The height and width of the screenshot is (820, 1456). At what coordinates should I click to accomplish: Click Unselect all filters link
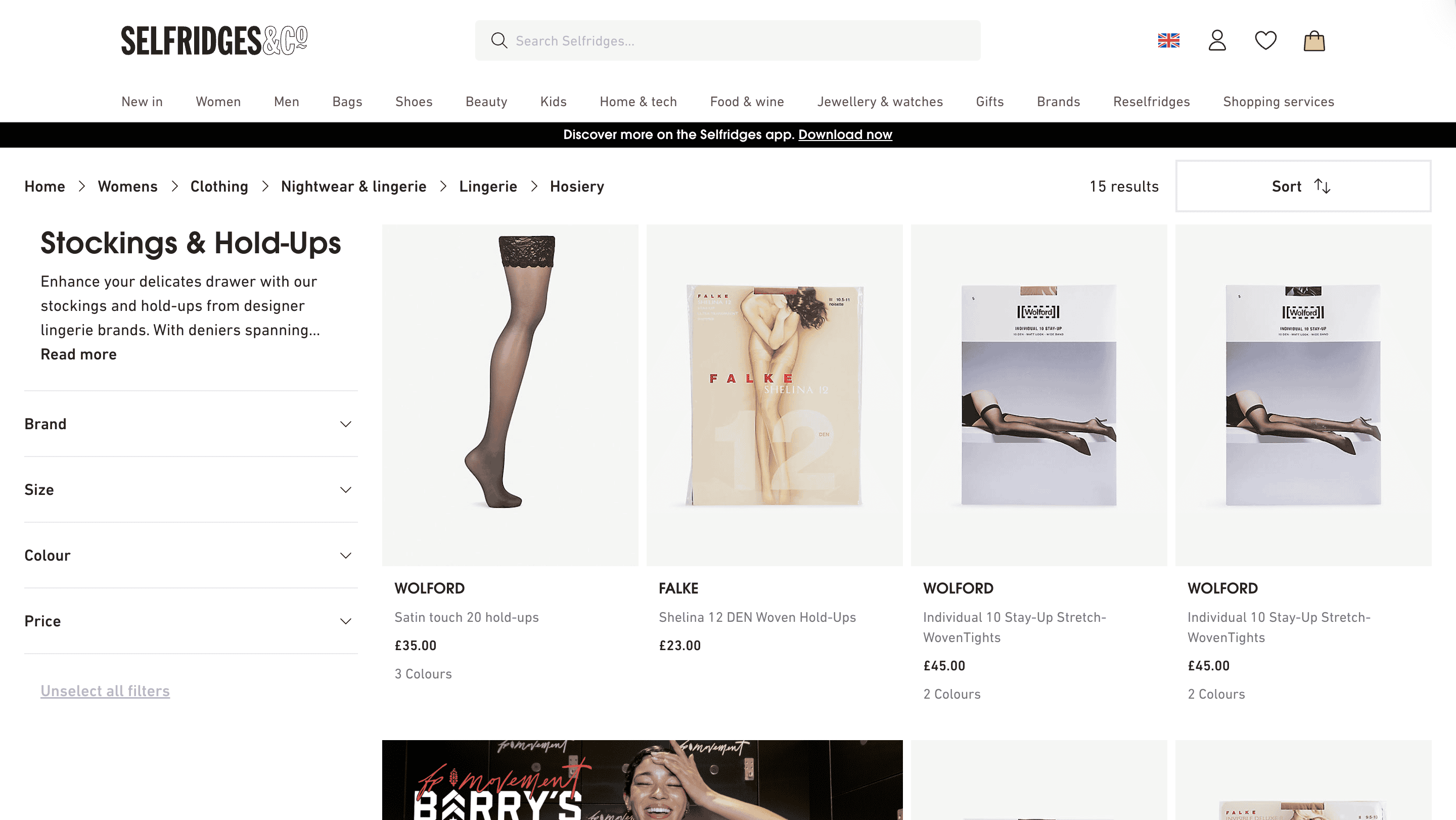pyautogui.click(x=105, y=691)
